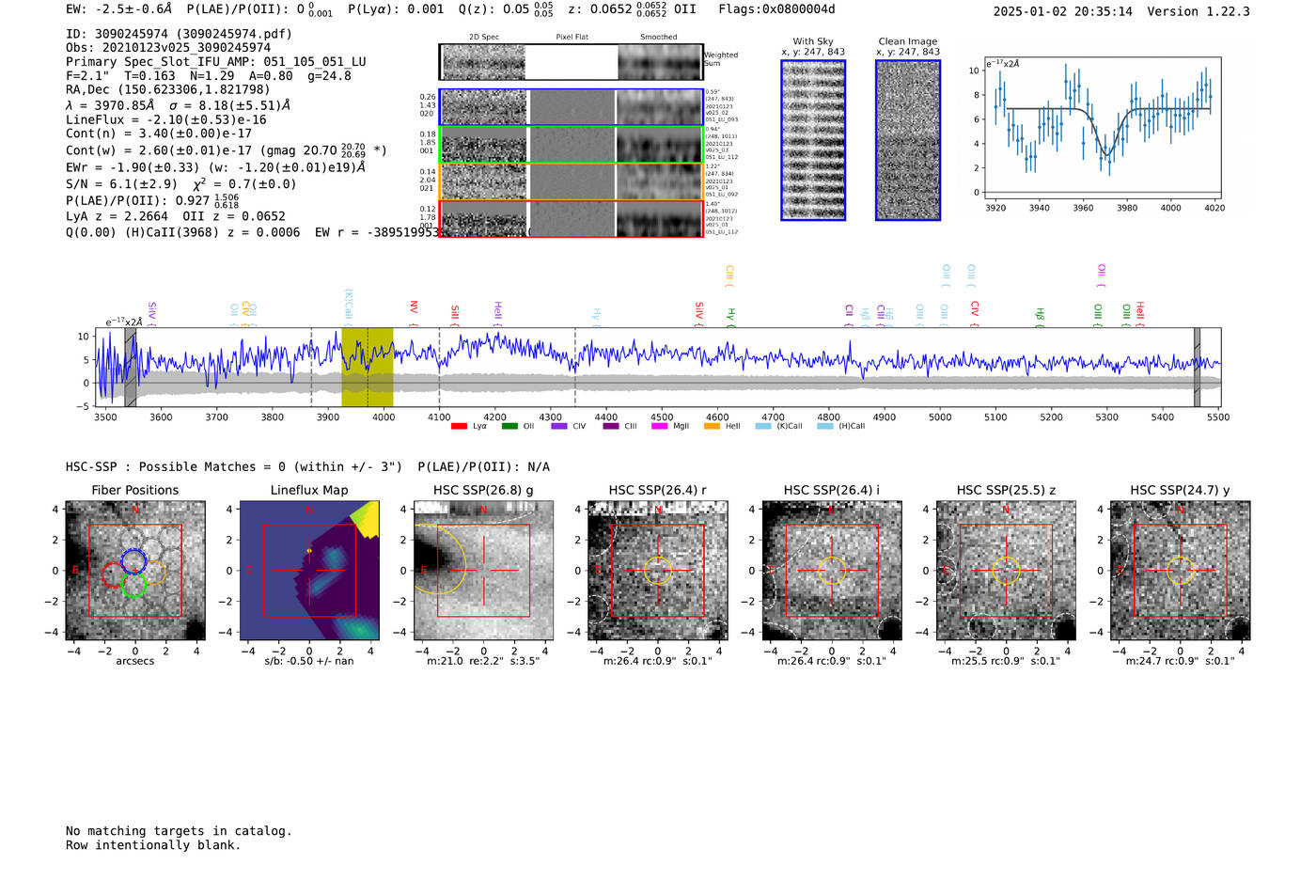The image size is (1316, 896).
Task: Select the orange-bordered 2D spectrum row
Action: tap(572, 181)
